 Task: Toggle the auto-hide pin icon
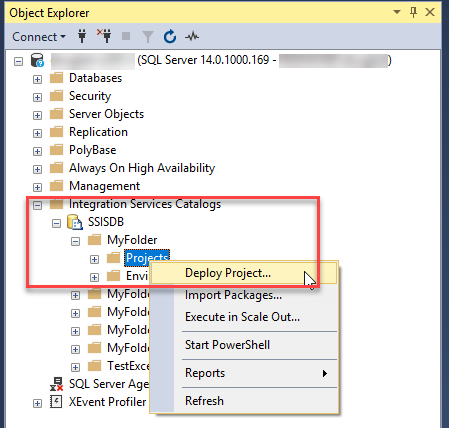tap(413, 13)
